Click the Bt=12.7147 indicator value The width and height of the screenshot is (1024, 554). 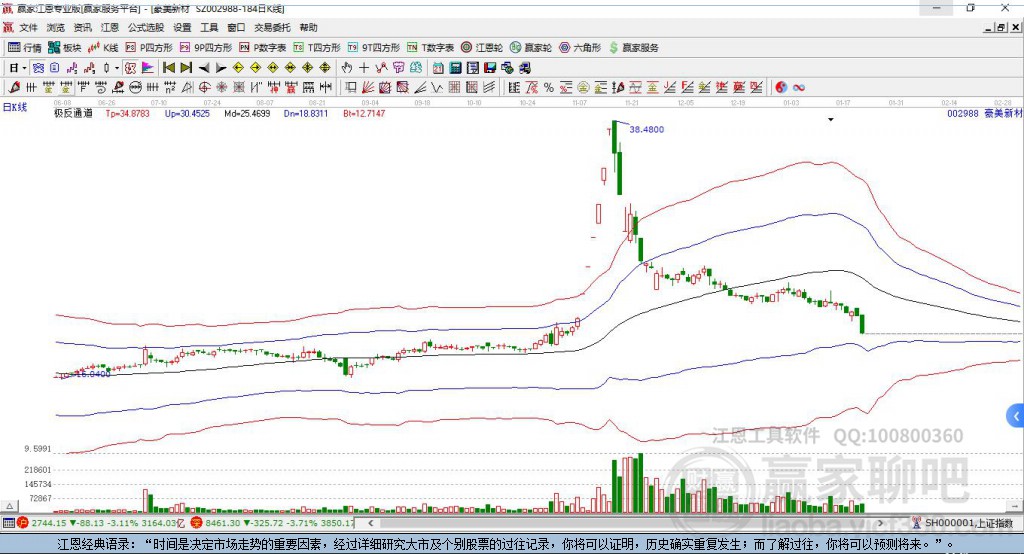[364, 113]
